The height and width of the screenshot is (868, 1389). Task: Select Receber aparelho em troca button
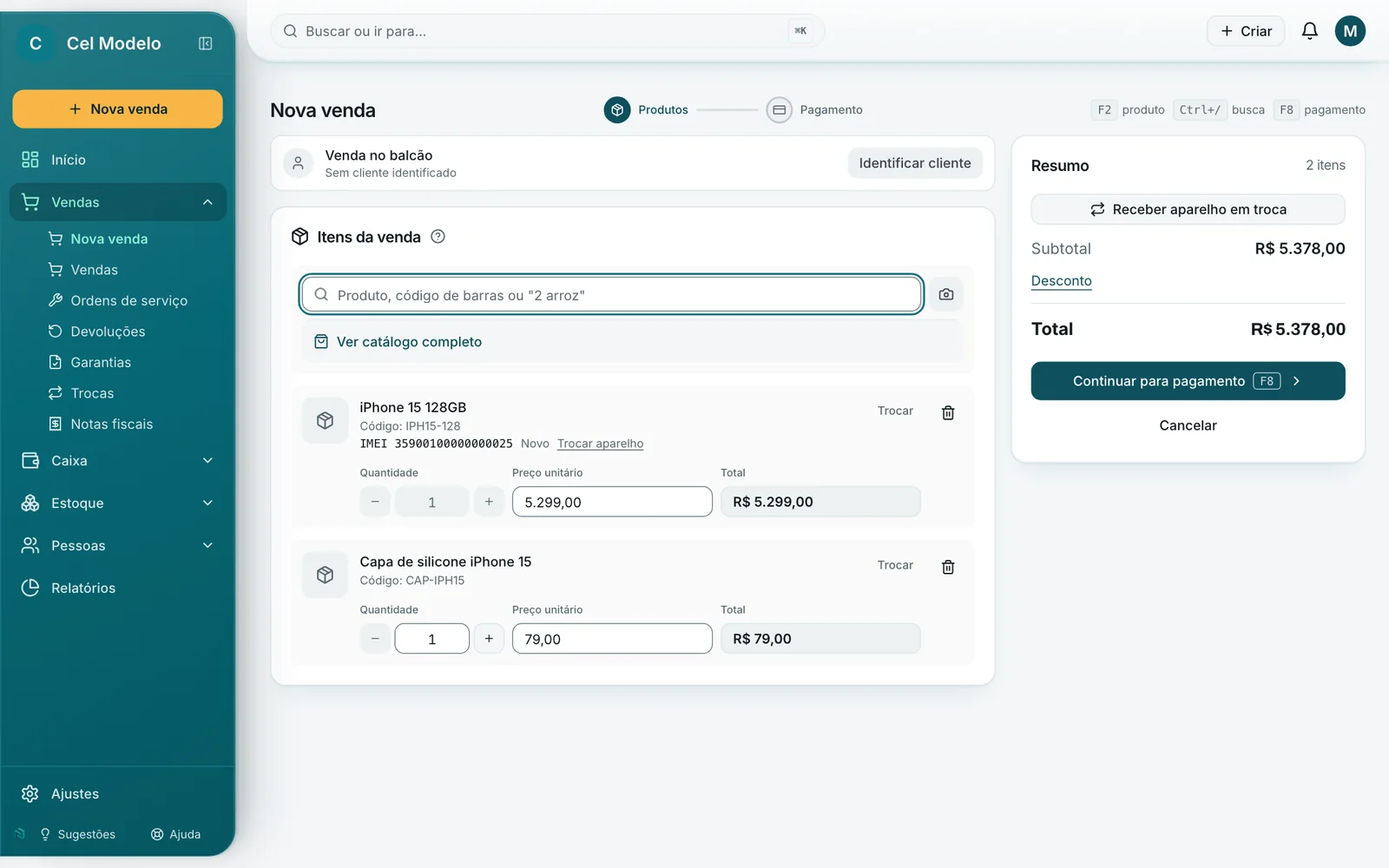pos(1188,209)
